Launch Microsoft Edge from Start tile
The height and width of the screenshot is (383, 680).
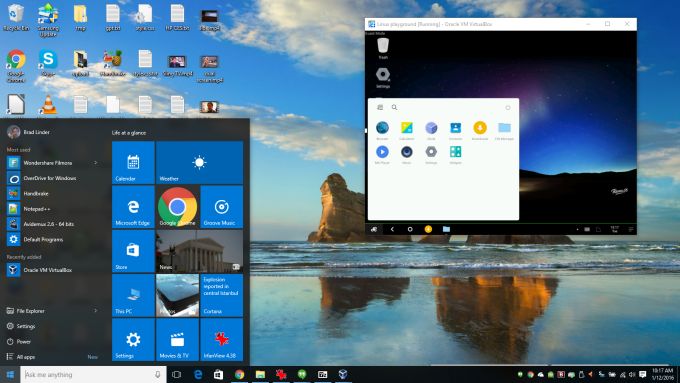(x=133, y=207)
